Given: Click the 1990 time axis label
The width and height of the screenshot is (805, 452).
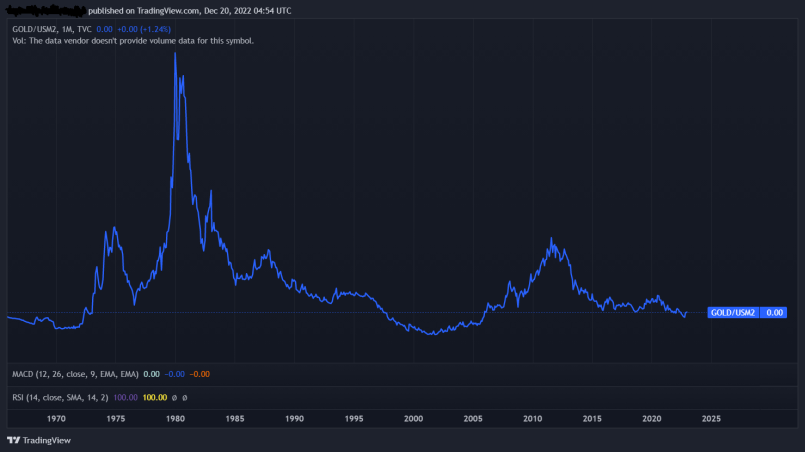Looking at the screenshot, I should (x=294, y=419).
